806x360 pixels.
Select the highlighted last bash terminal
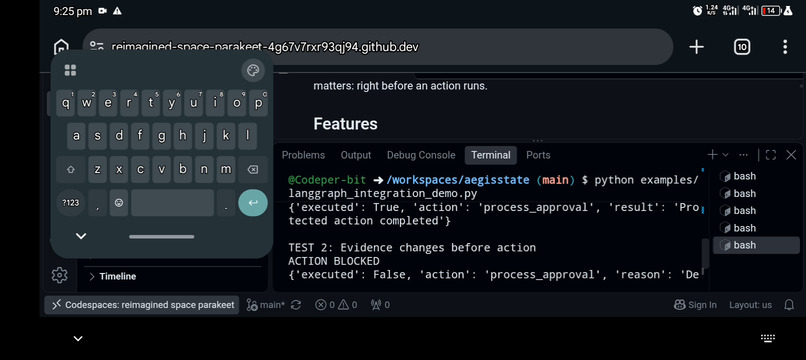coord(756,245)
